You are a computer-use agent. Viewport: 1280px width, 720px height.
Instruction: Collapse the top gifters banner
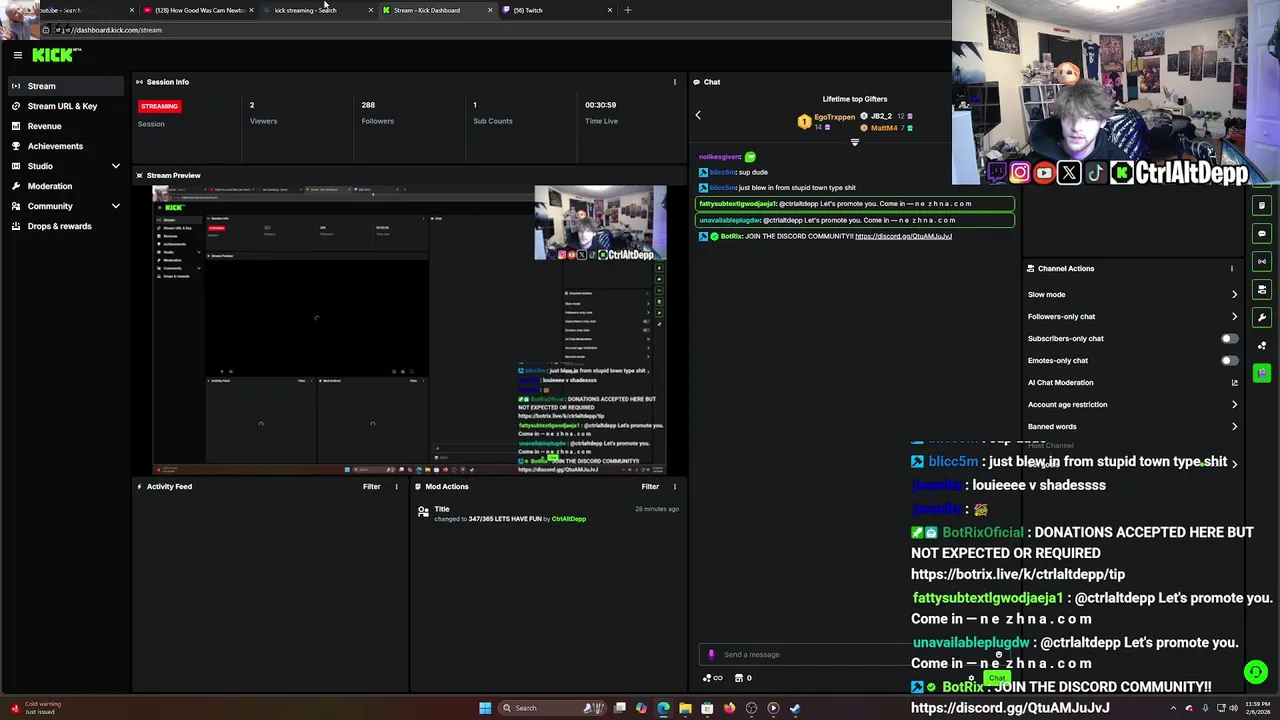[x=854, y=143]
